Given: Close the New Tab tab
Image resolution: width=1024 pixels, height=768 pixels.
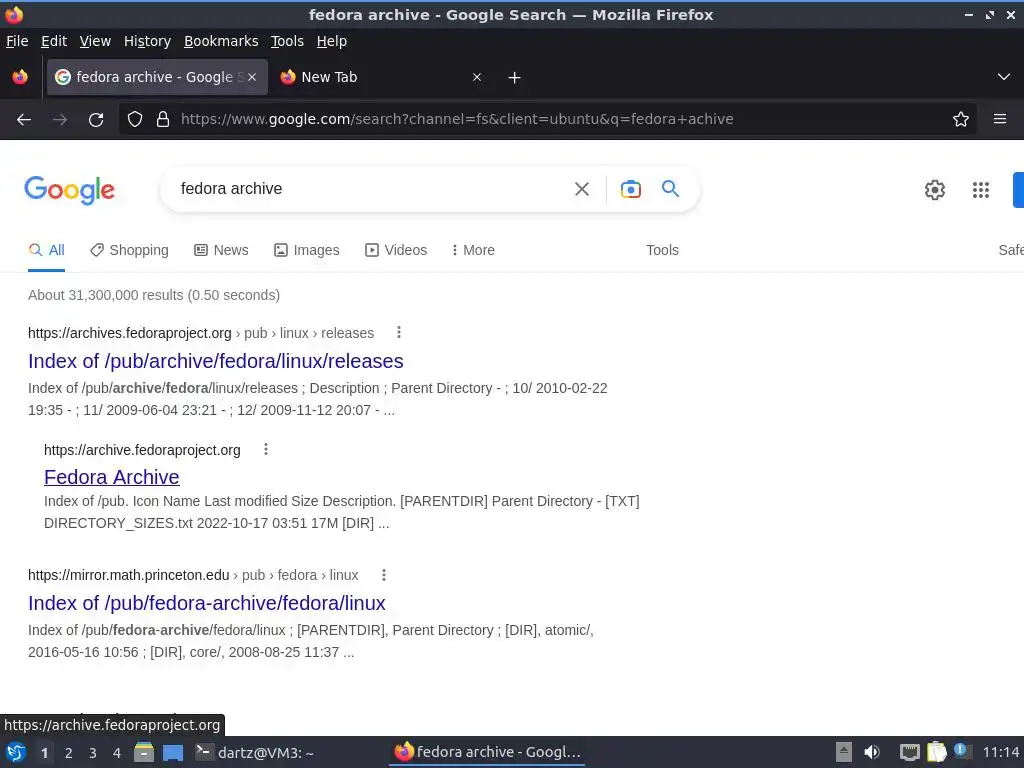Looking at the screenshot, I should click(477, 77).
